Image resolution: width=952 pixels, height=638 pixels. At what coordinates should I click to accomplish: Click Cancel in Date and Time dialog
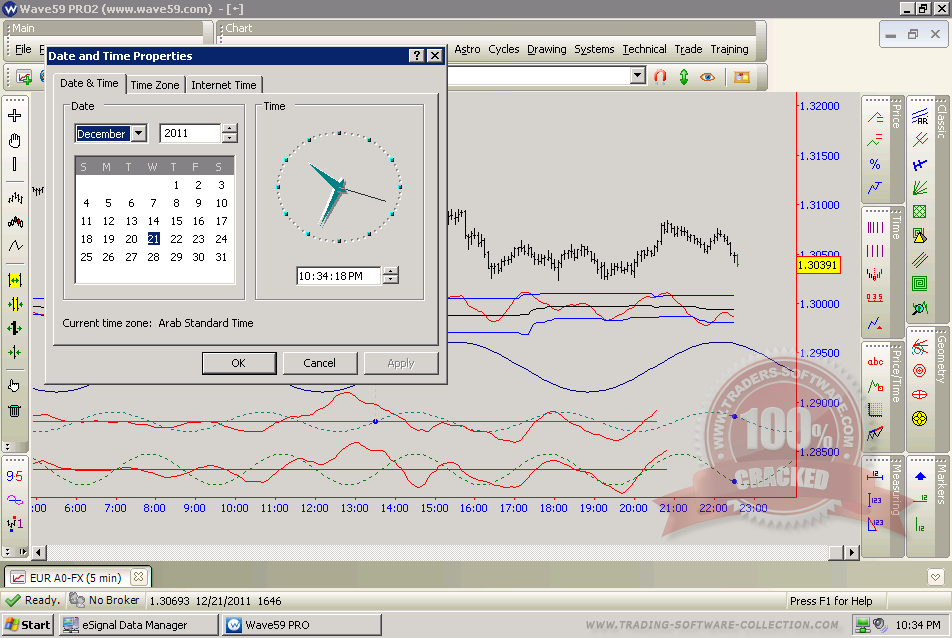(320, 363)
